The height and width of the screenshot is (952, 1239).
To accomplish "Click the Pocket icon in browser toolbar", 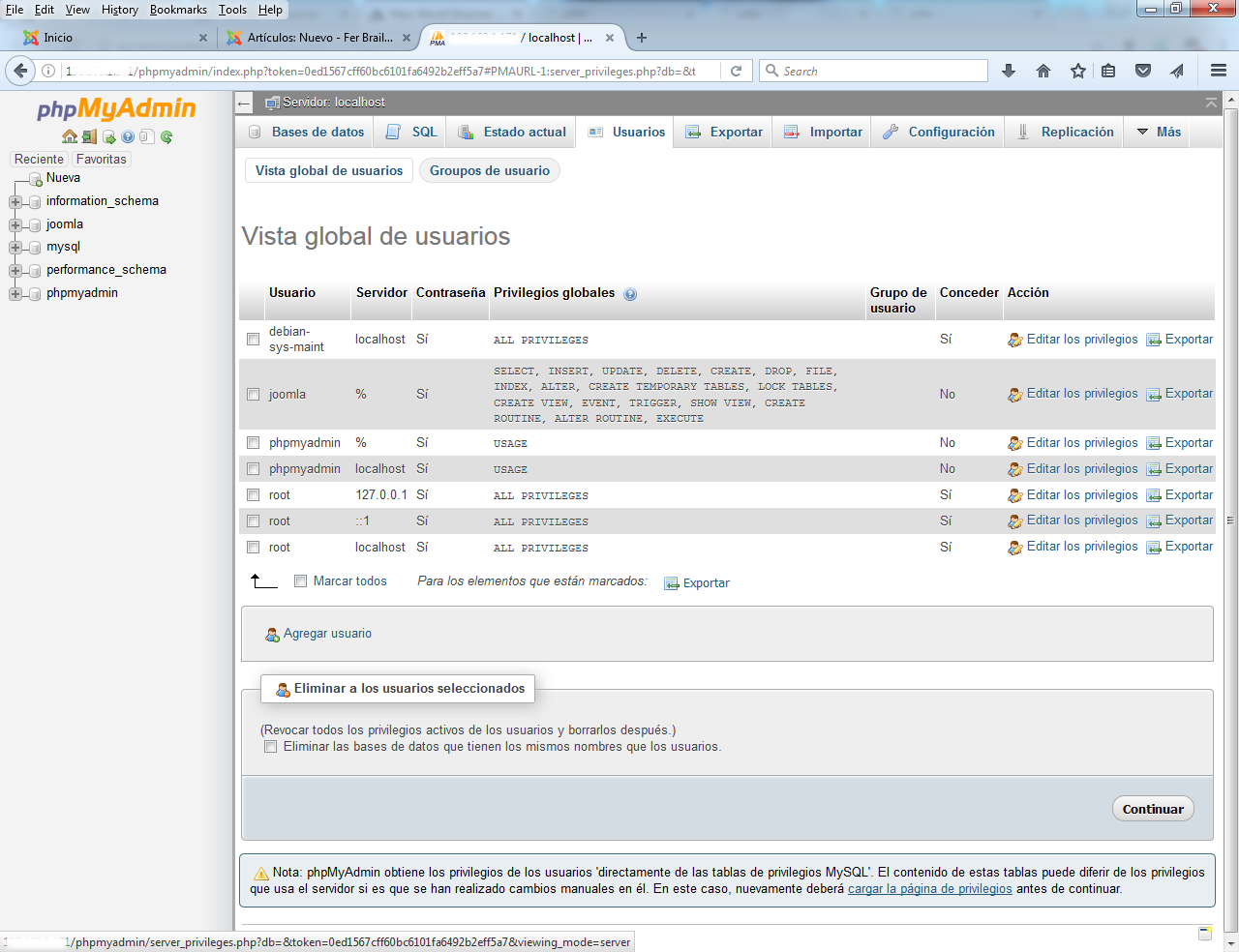I will point(1143,71).
